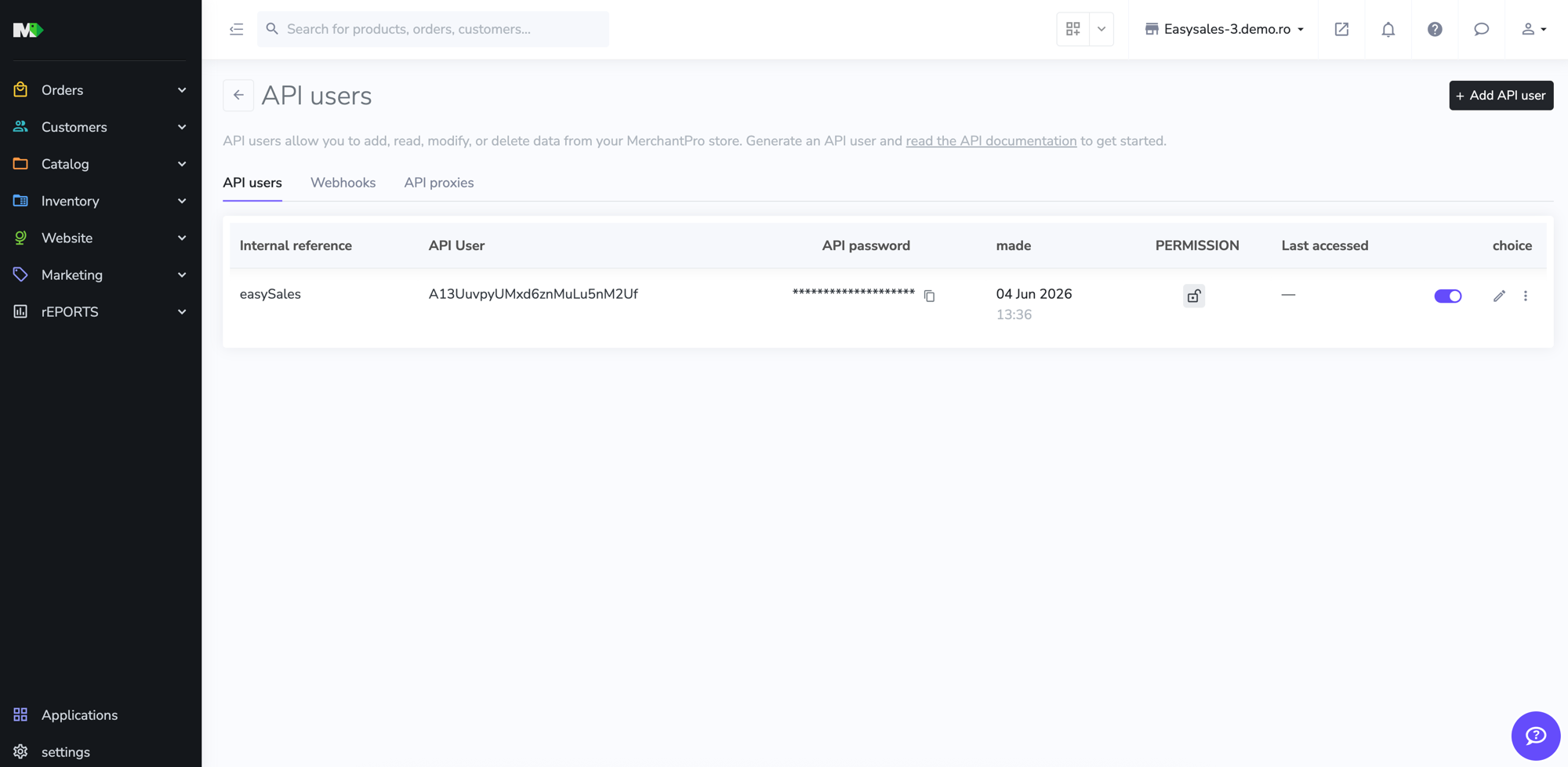
Task: Click the 04 Jun 2026 date
Action: [x=1034, y=294]
